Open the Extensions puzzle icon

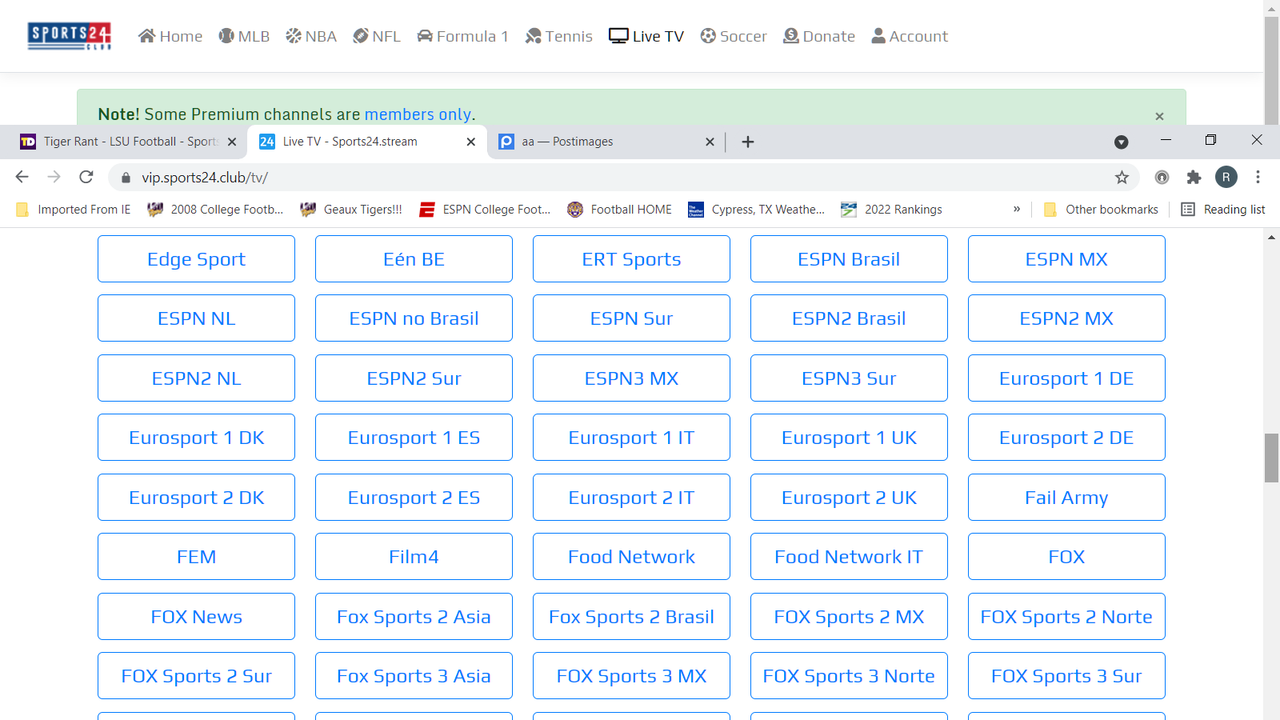tap(1193, 177)
